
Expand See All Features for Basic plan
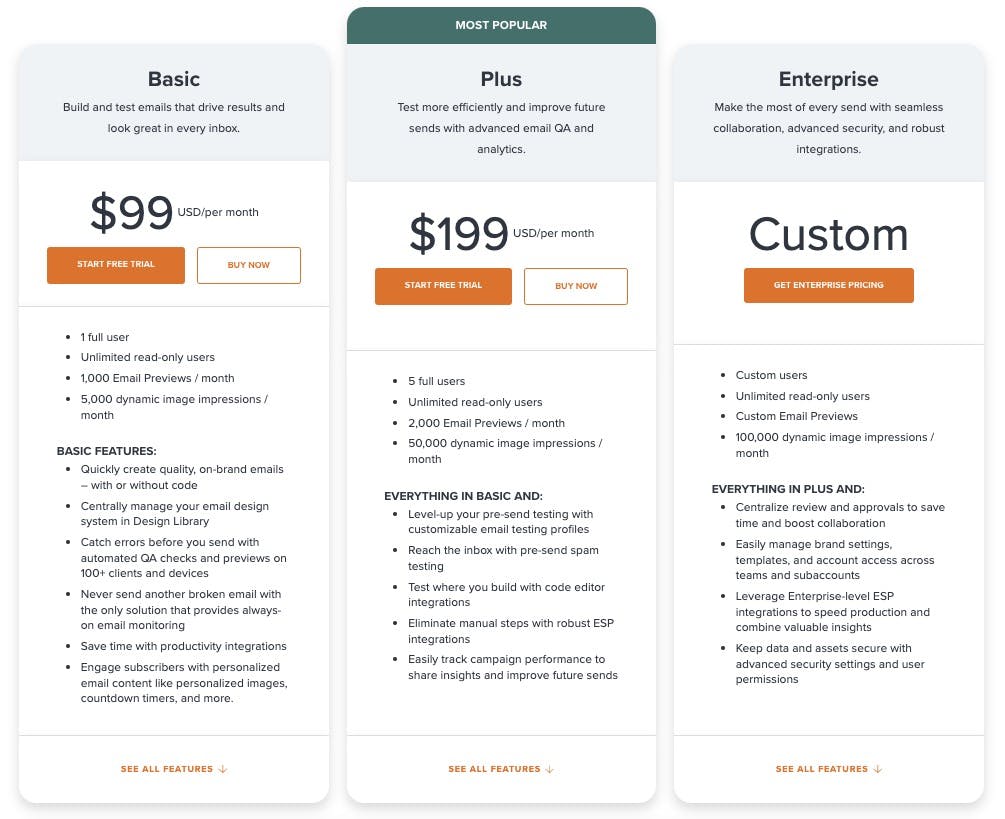click(x=167, y=769)
